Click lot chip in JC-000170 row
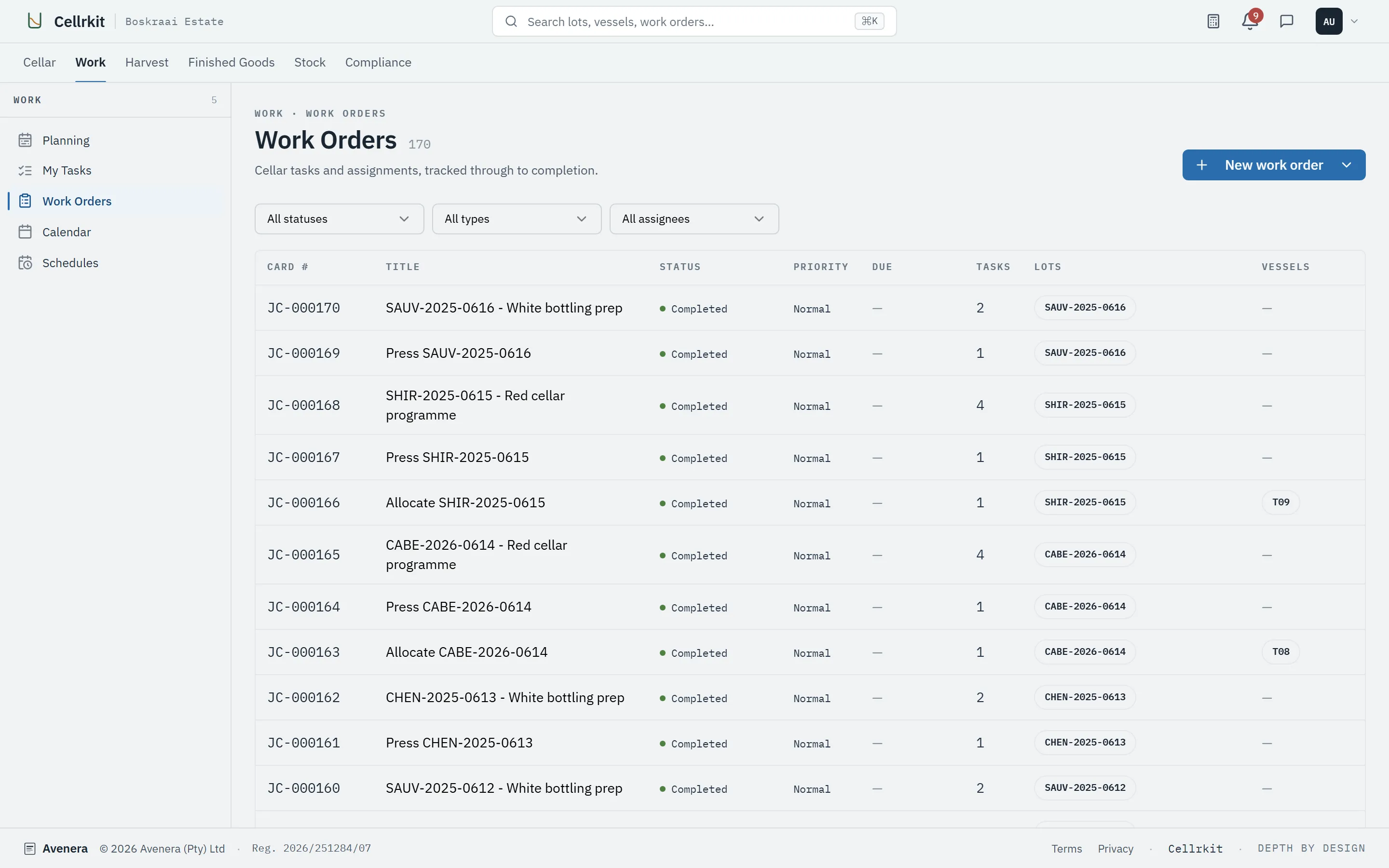 point(1085,308)
